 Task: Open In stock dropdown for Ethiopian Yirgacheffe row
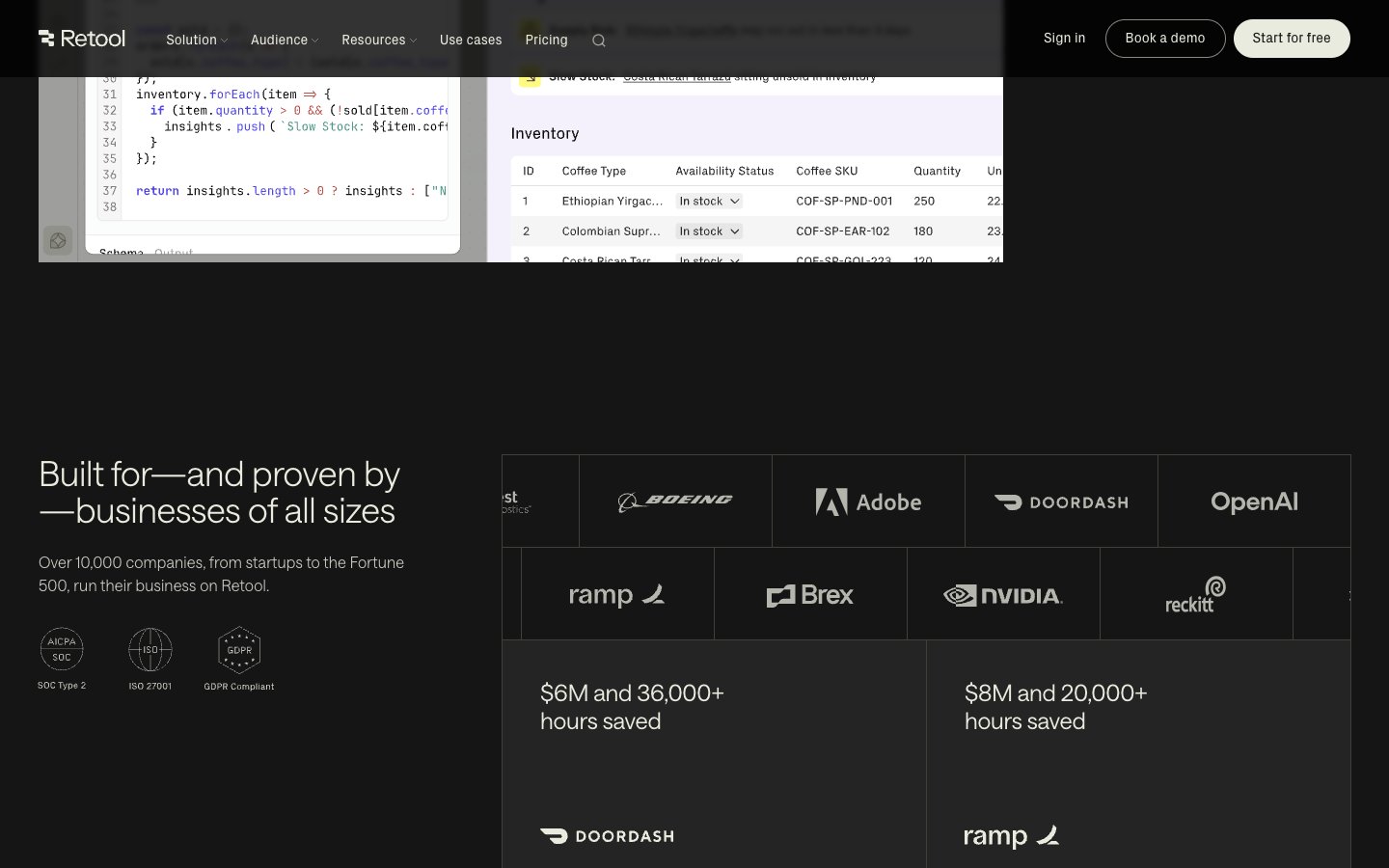709,201
